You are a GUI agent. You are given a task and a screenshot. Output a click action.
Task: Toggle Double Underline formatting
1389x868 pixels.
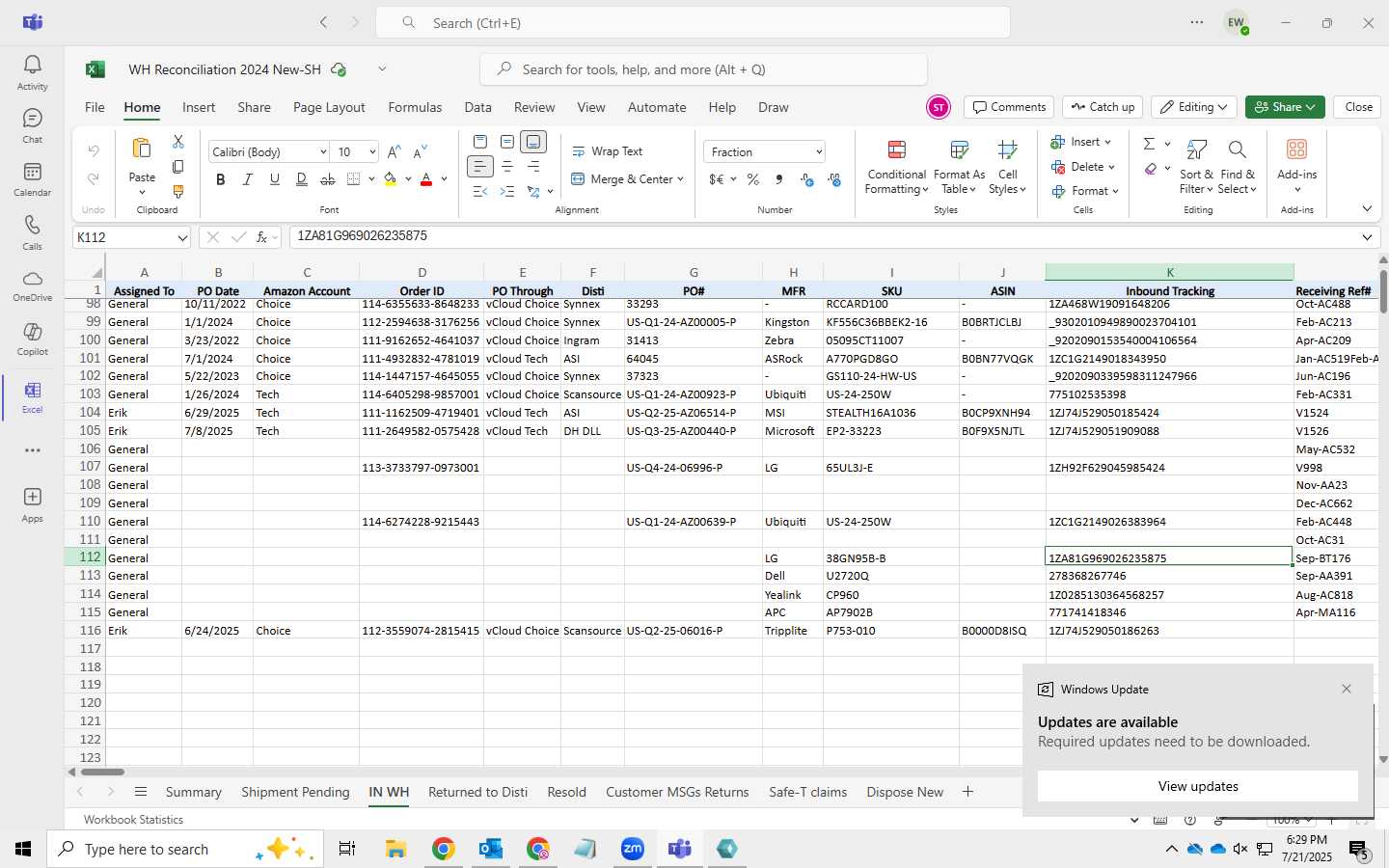(x=302, y=179)
